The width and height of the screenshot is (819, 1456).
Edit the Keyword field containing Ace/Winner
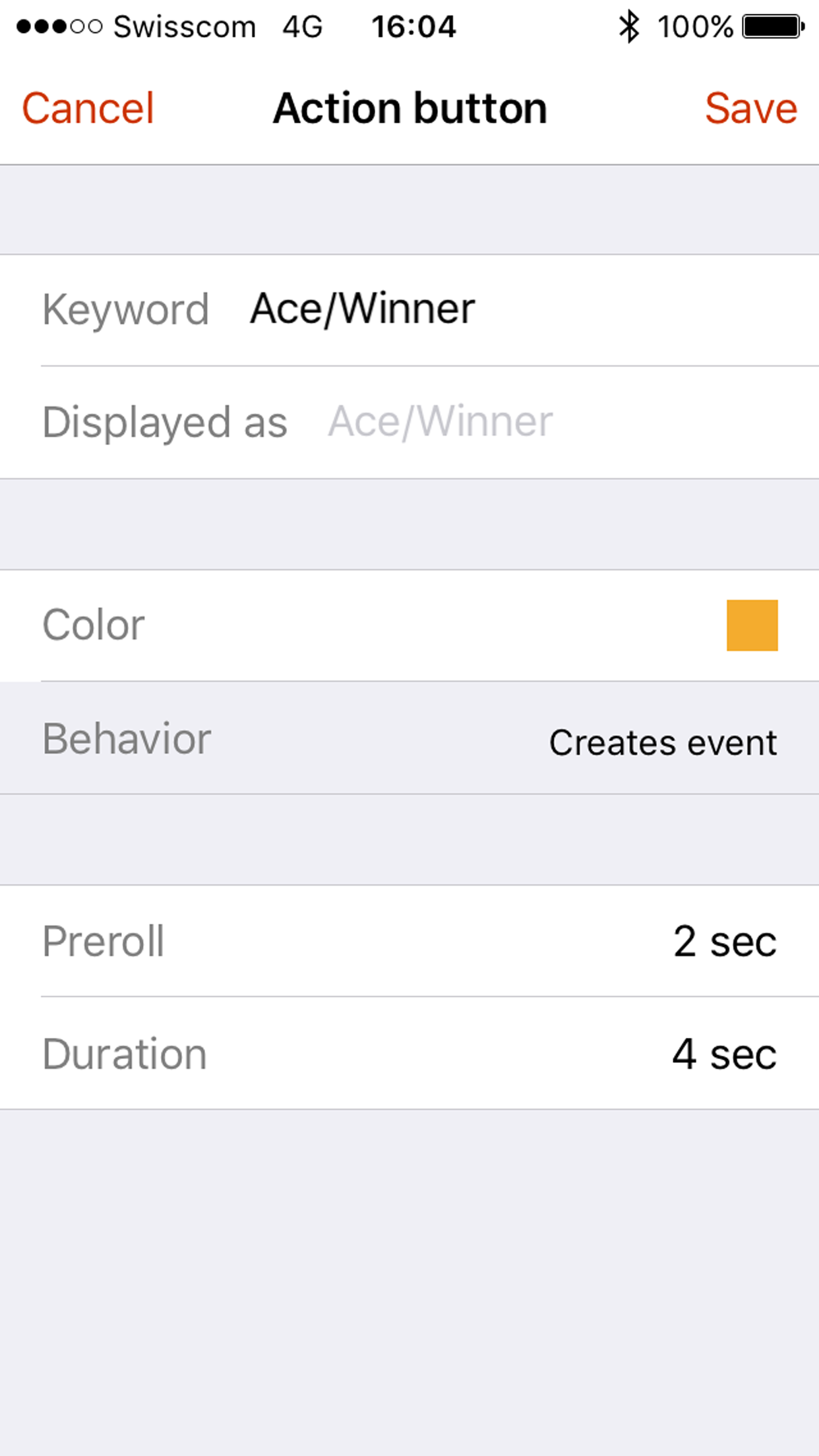click(362, 309)
